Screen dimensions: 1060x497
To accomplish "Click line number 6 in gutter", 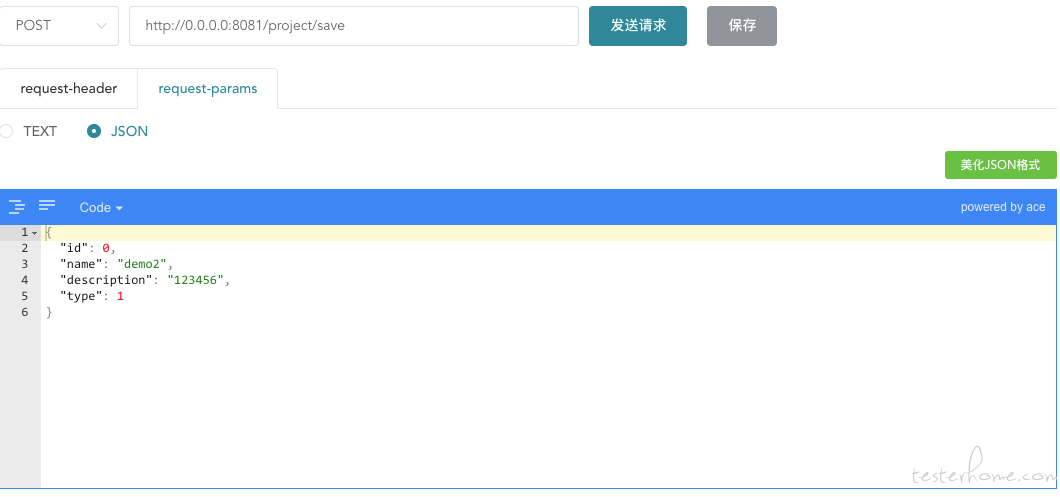I will click(24, 312).
